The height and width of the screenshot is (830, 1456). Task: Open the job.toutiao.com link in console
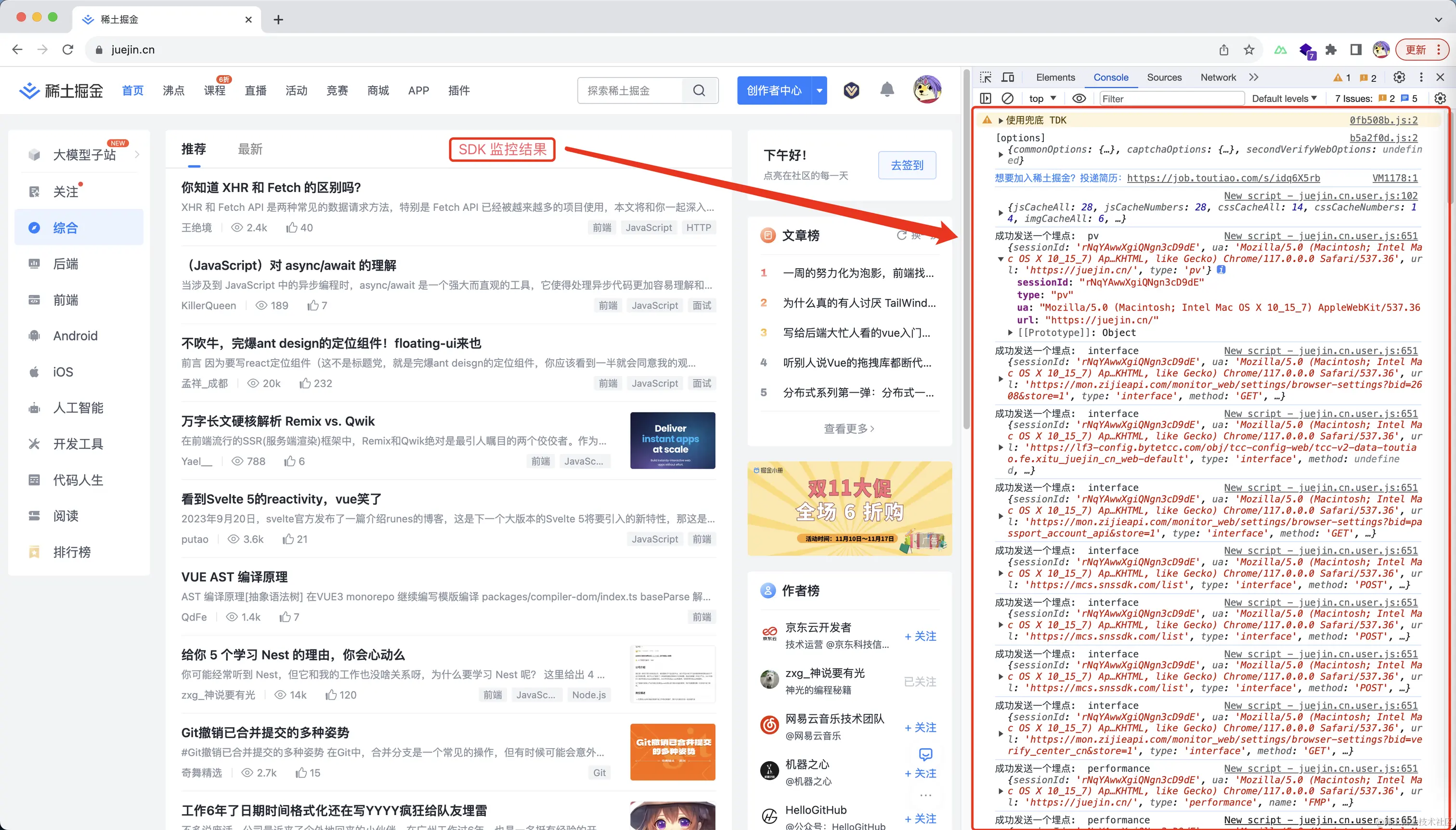tap(1223, 178)
